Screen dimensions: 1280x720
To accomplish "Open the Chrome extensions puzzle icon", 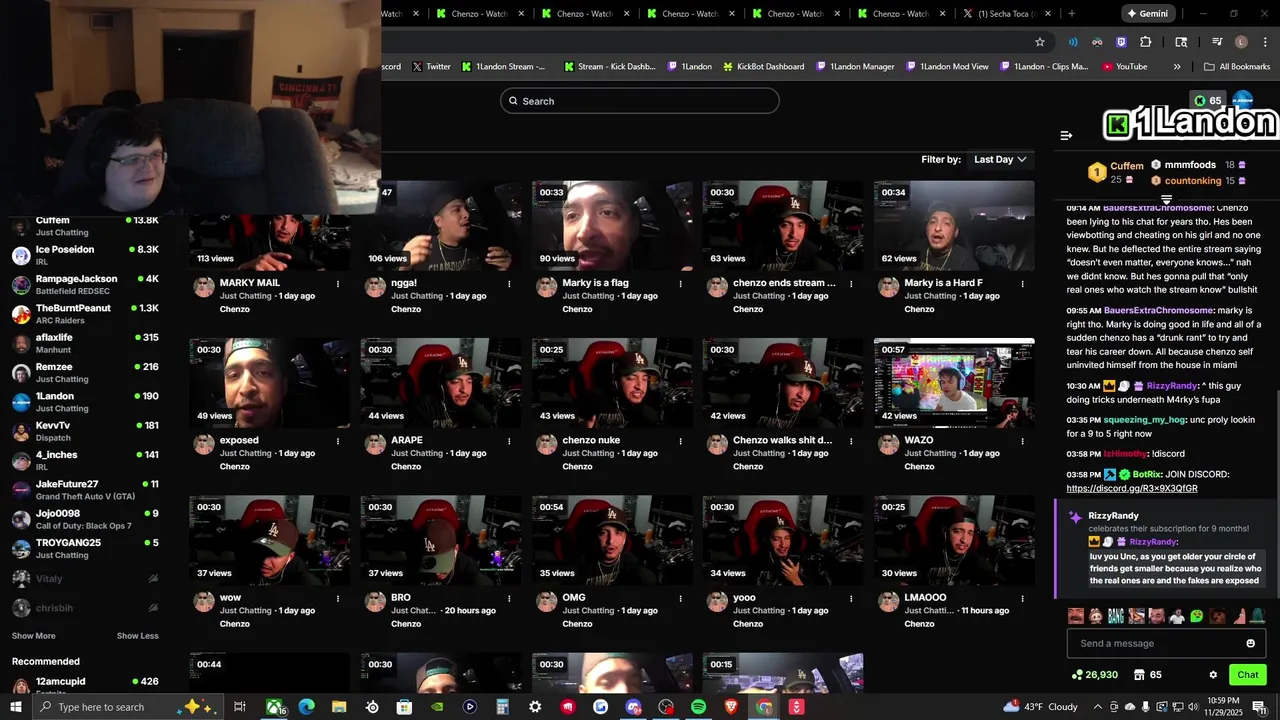I will [1145, 42].
